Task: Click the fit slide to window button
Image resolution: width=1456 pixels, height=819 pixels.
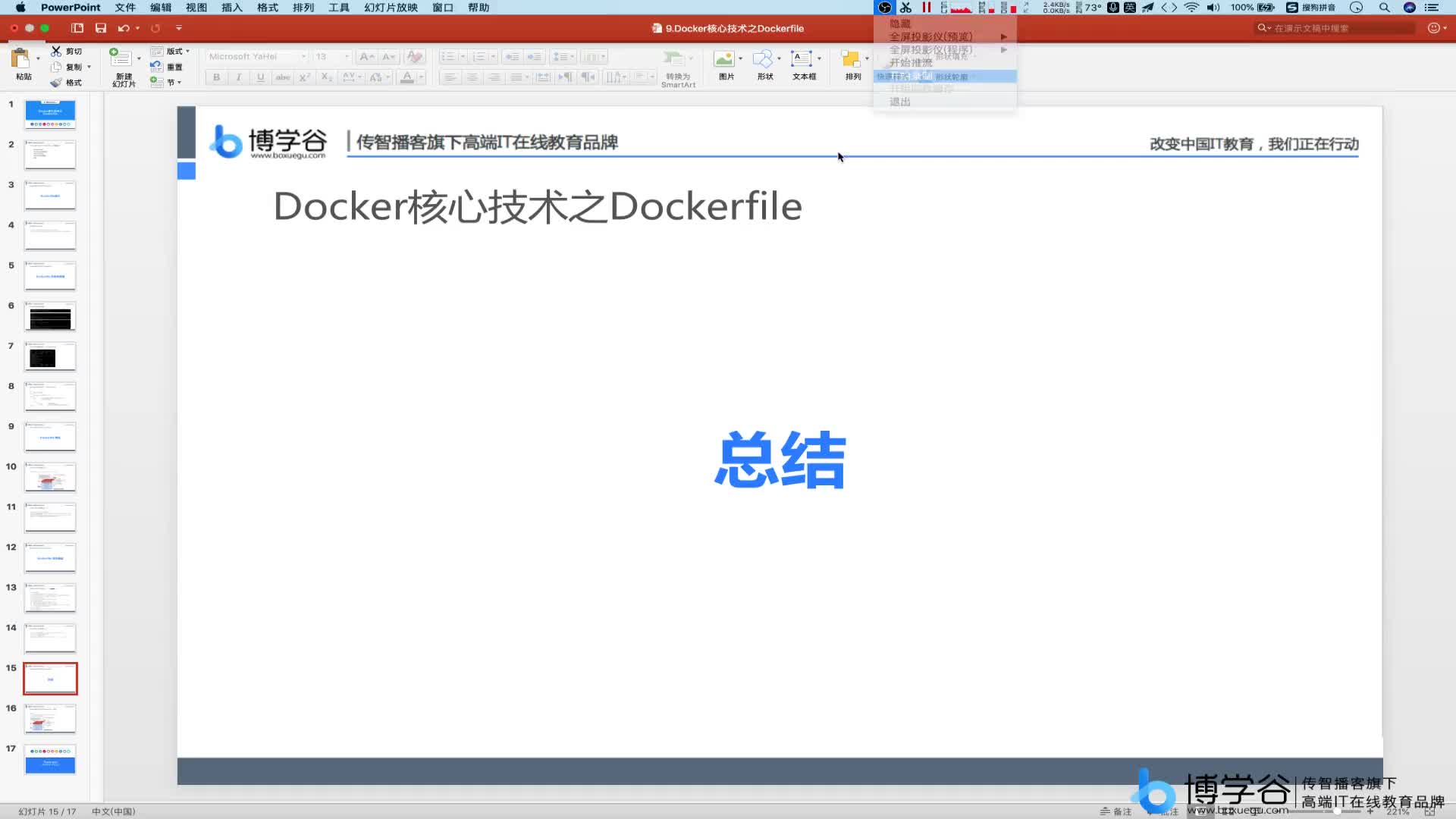Action: pos(1429,811)
